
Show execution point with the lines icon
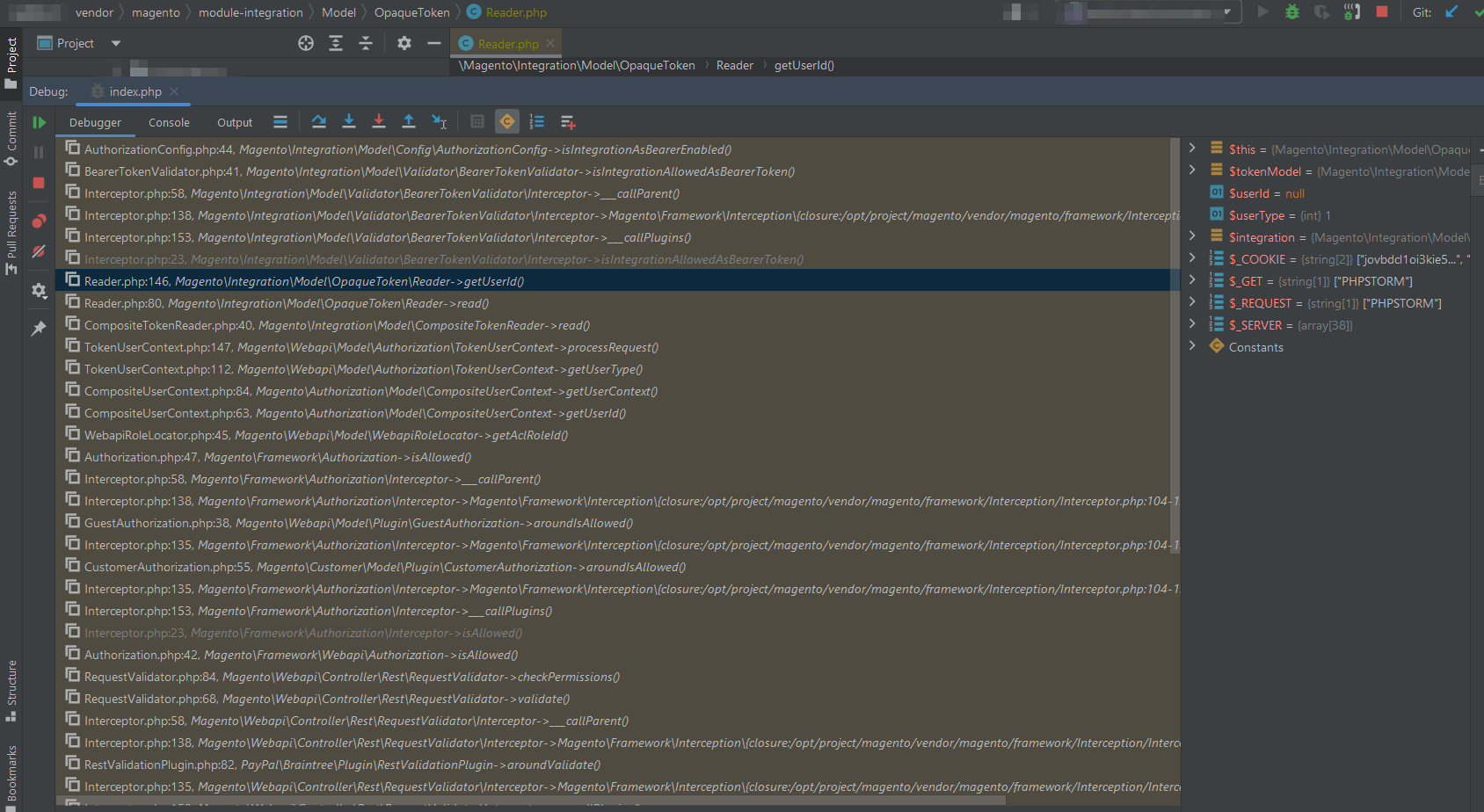point(280,122)
